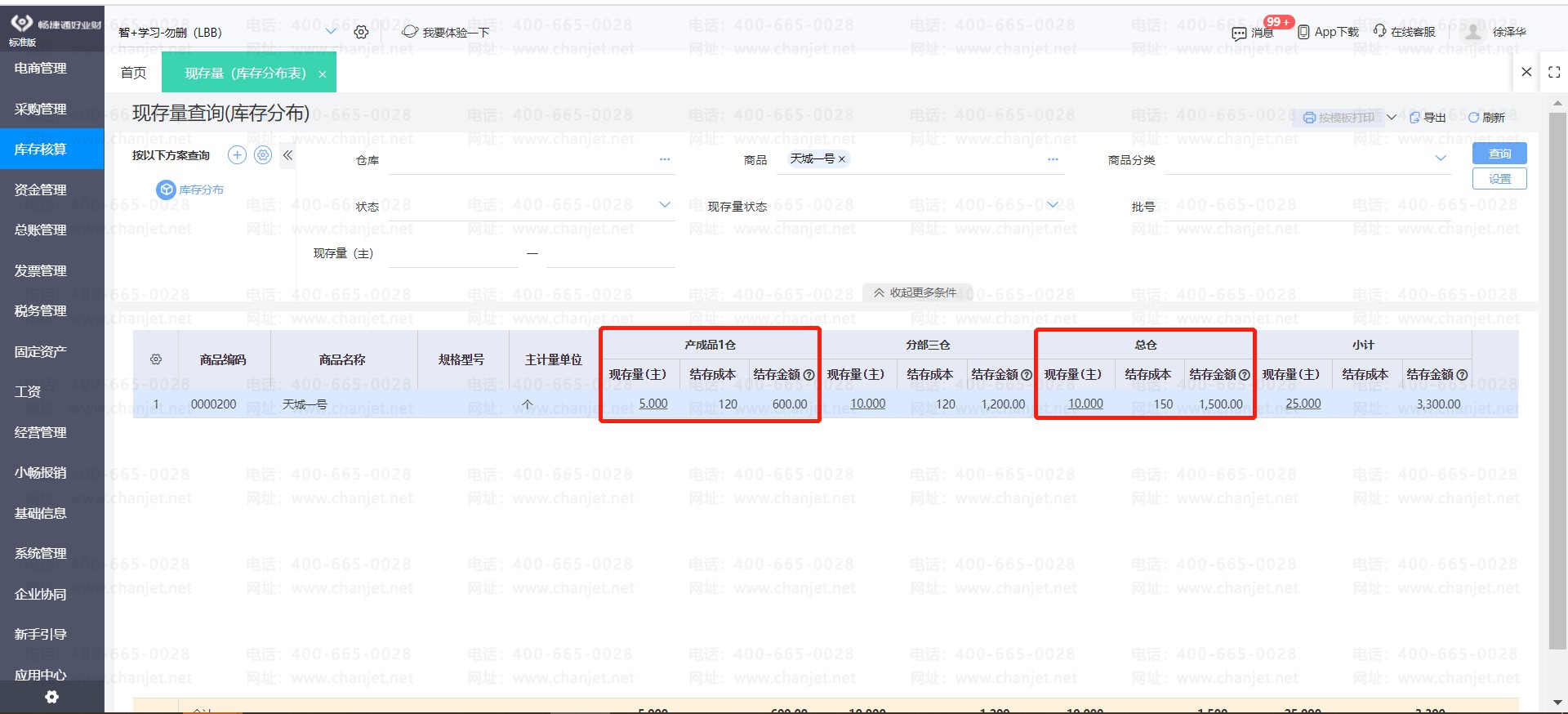This screenshot has width=1568, height=714.
Task: Open the 现存量状态 dropdown
Action: tap(1053, 205)
